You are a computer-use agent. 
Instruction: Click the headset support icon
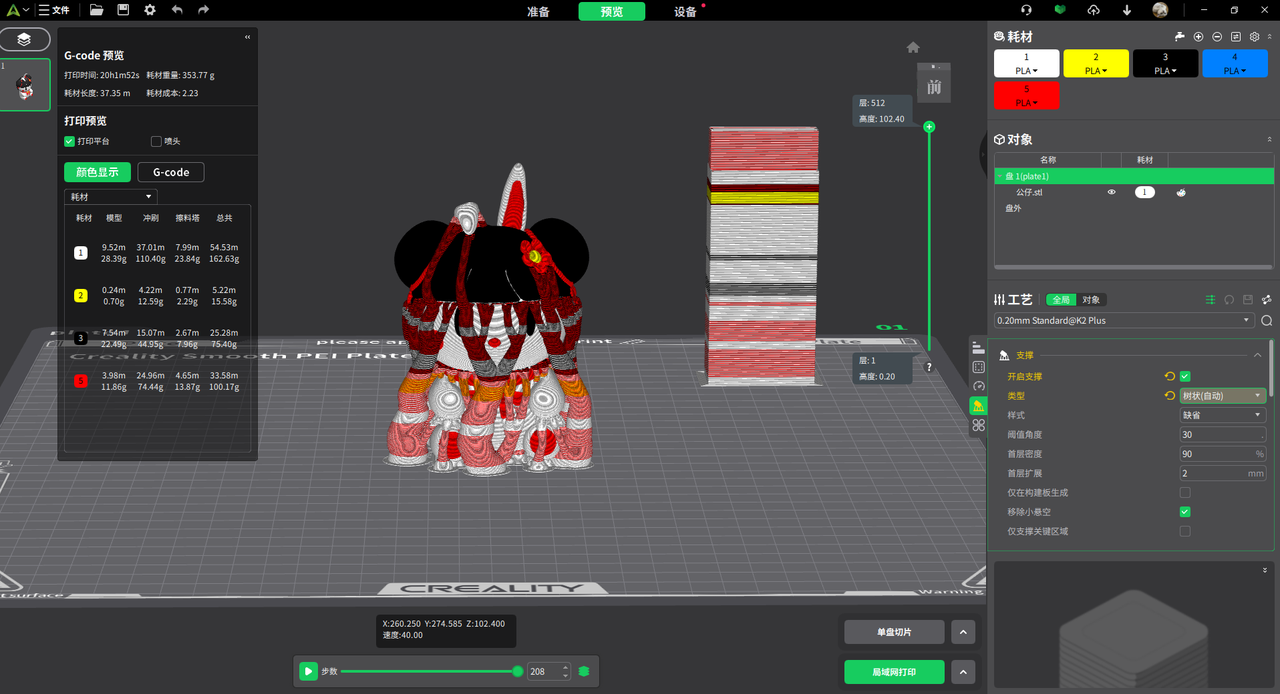coord(1026,10)
